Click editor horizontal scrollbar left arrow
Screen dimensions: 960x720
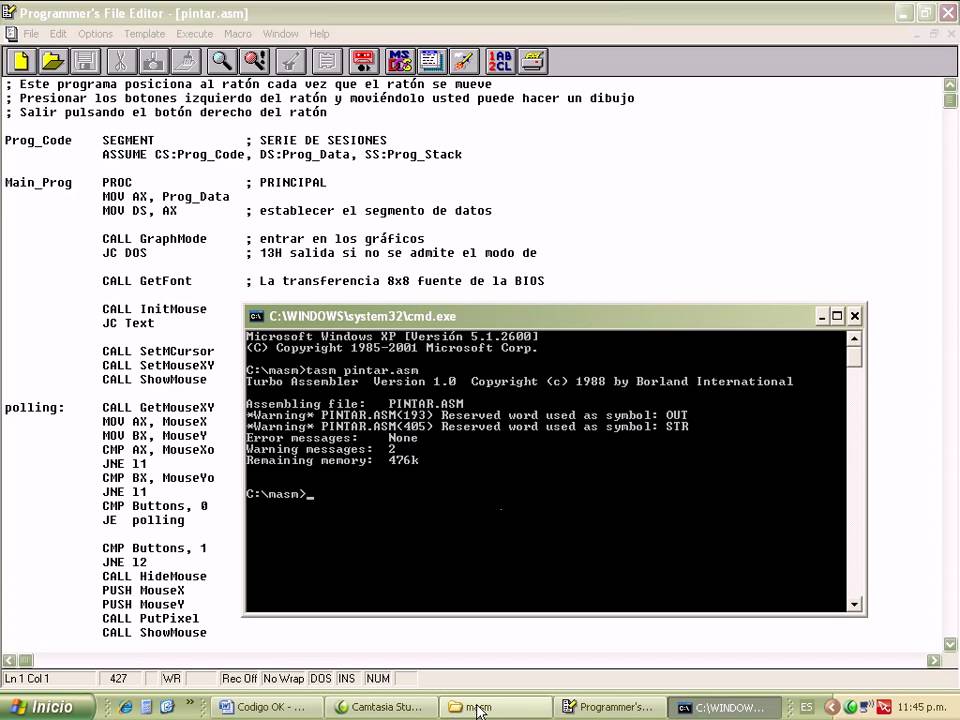(9, 660)
